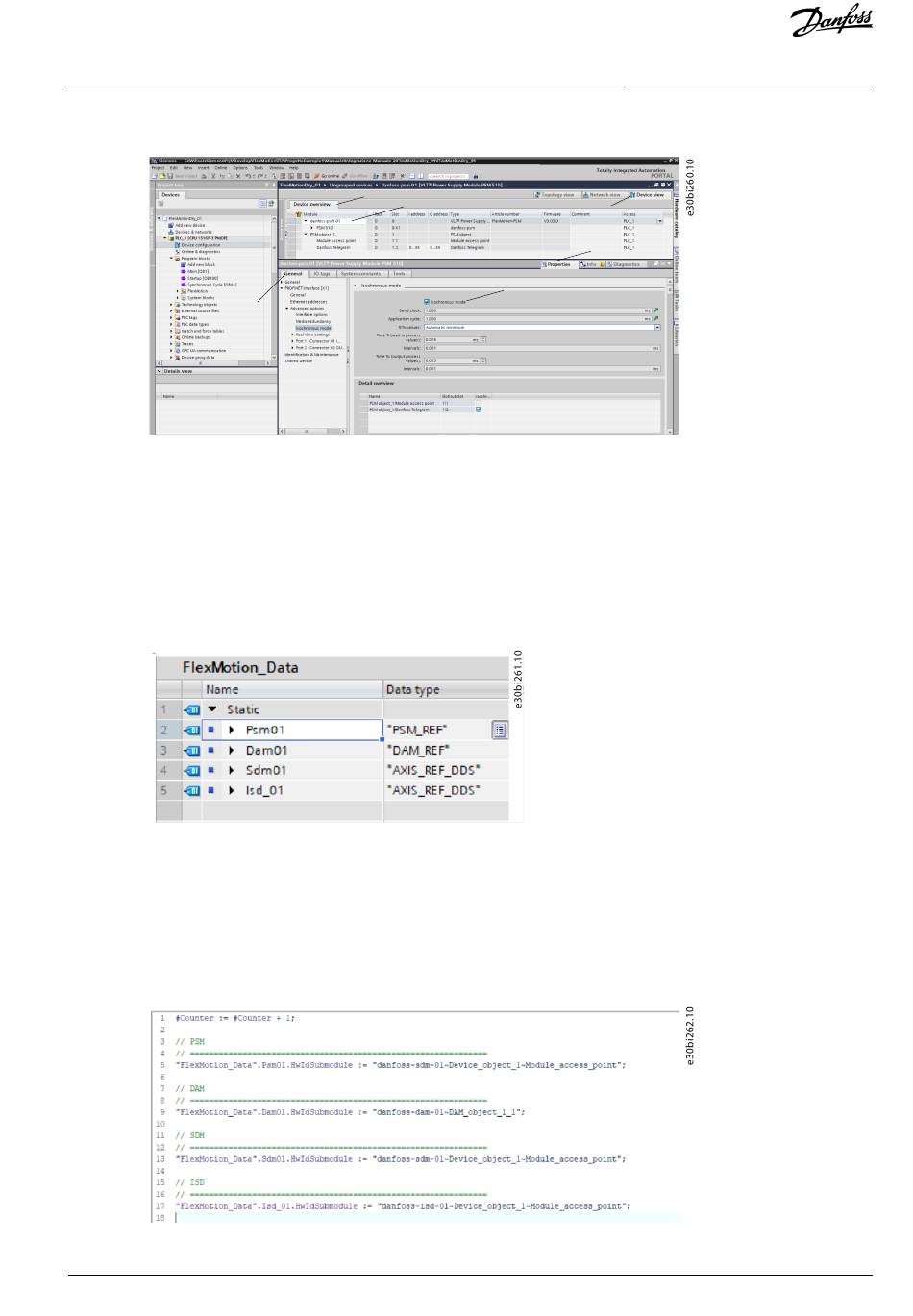Select Ethernet addresses in properties navigation
This screenshot has width=913, height=1316.
[x=308, y=302]
